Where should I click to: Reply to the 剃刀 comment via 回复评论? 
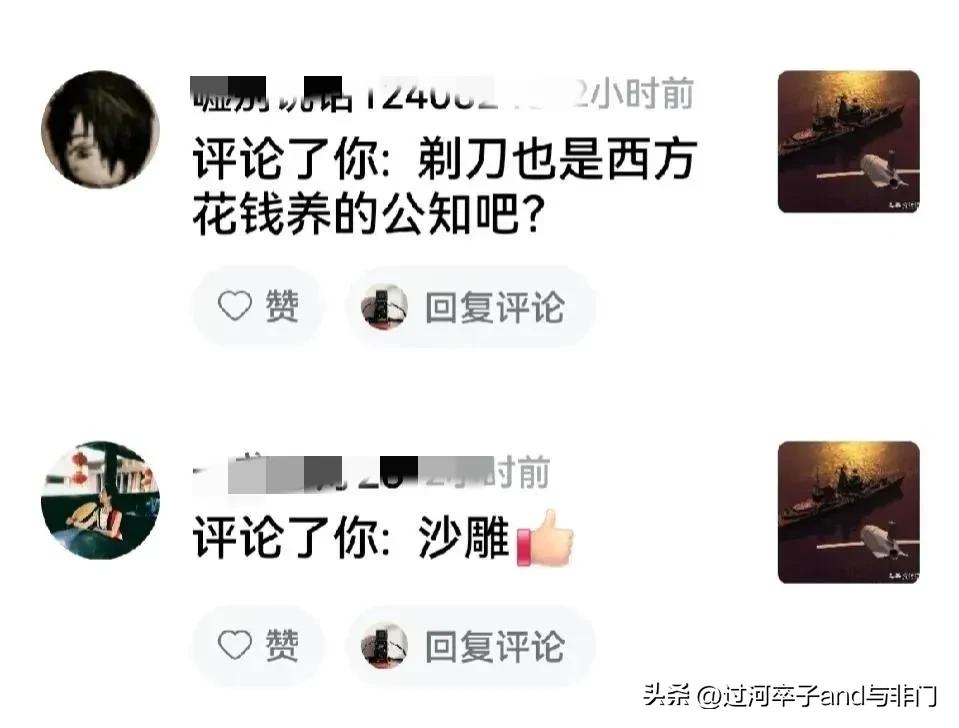471,306
